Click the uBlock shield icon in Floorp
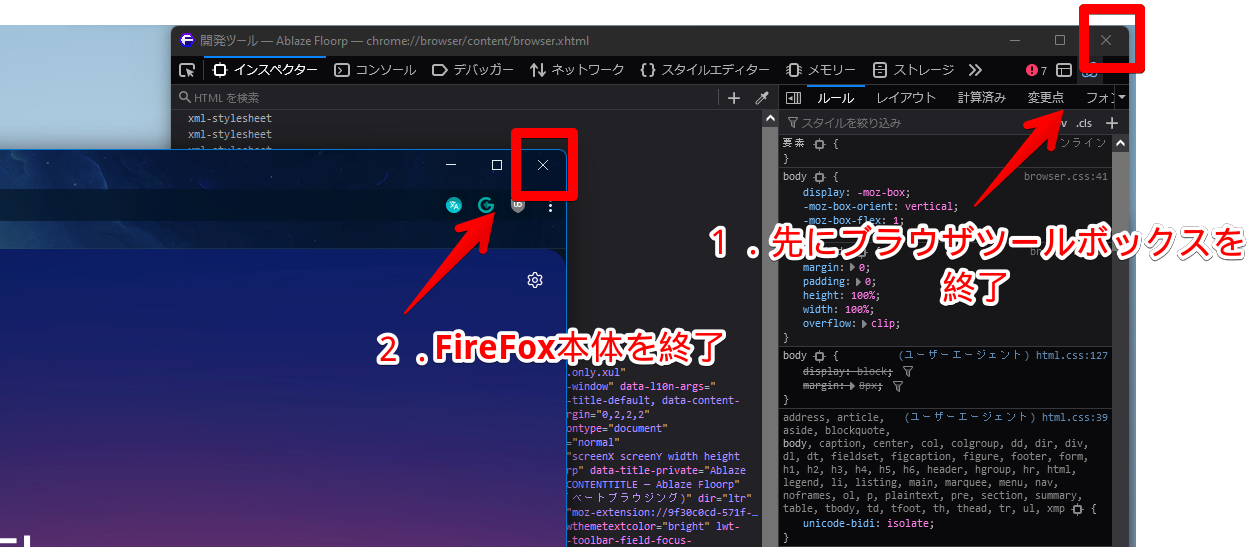The height and width of the screenshot is (547, 1253). click(x=518, y=205)
